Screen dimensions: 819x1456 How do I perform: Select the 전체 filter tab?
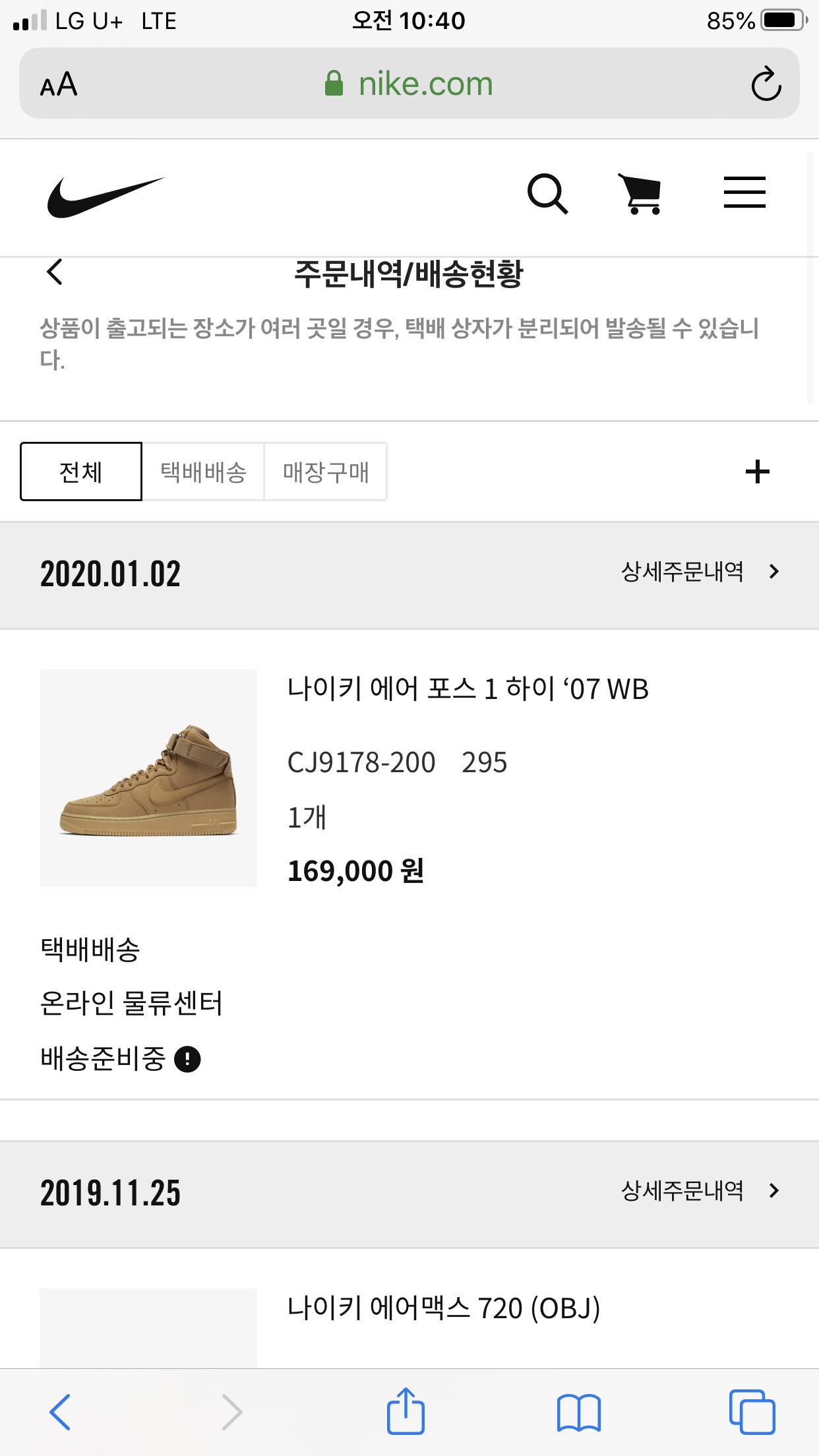click(x=81, y=471)
